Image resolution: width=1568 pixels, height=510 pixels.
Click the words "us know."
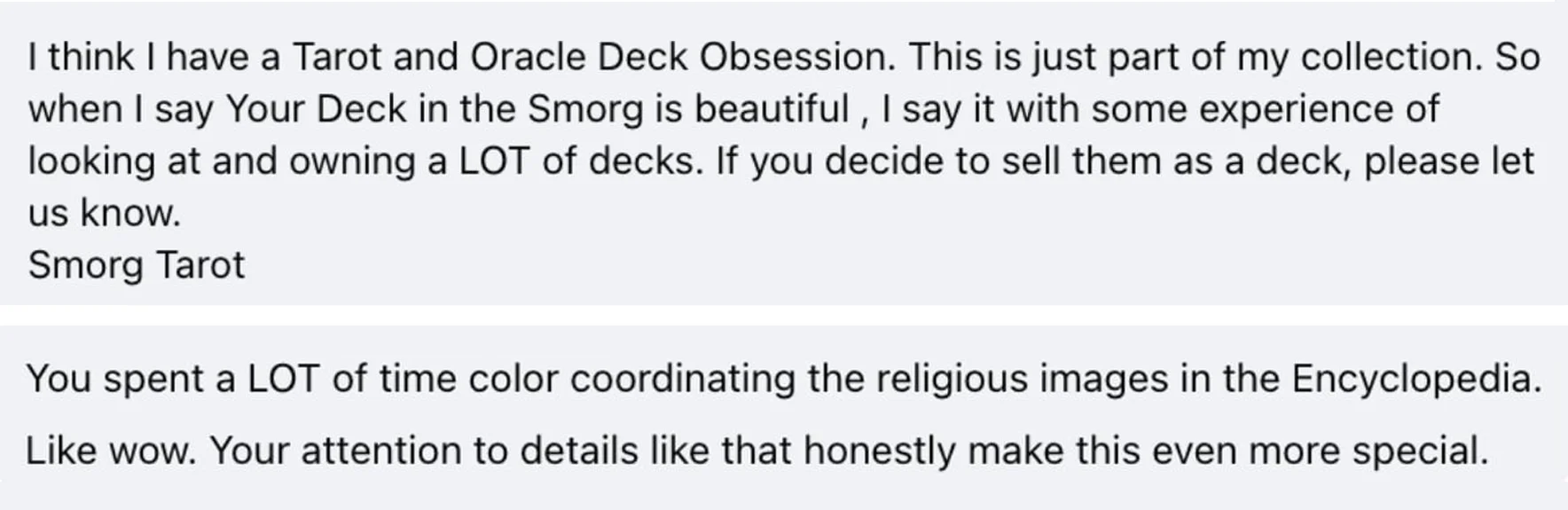(104, 213)
